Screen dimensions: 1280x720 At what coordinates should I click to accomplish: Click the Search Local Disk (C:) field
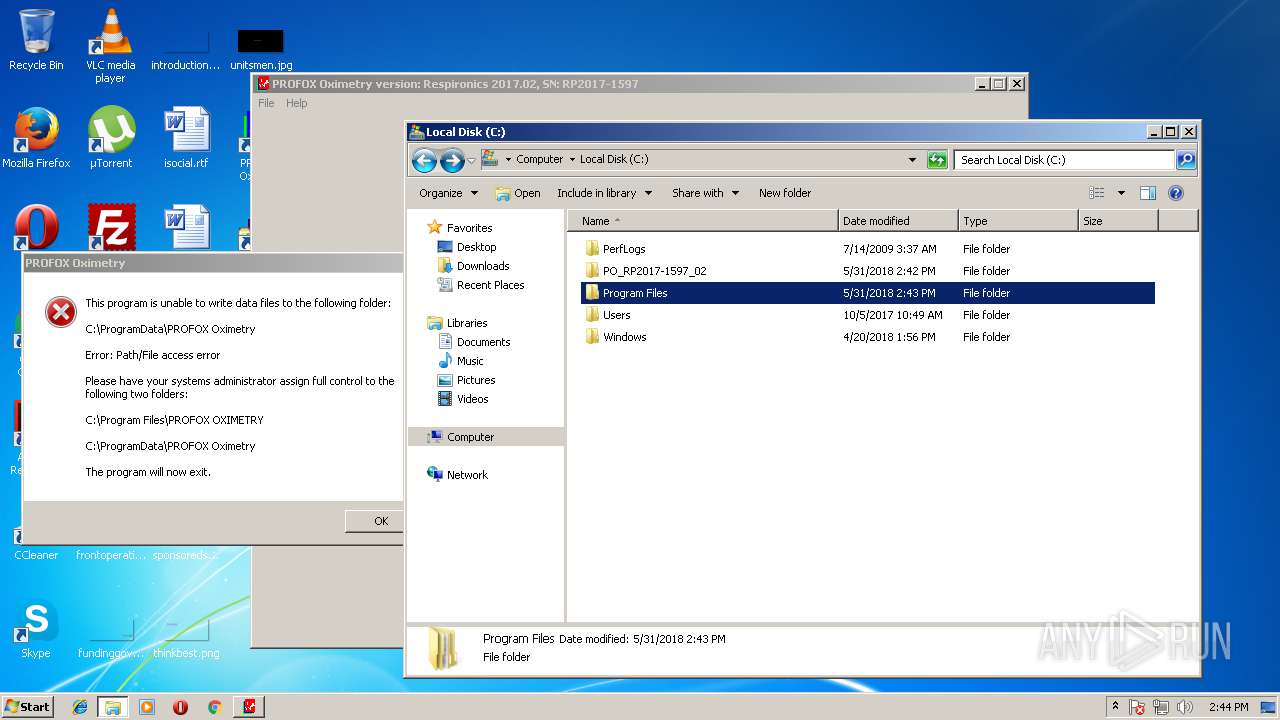click(1064, 160)
